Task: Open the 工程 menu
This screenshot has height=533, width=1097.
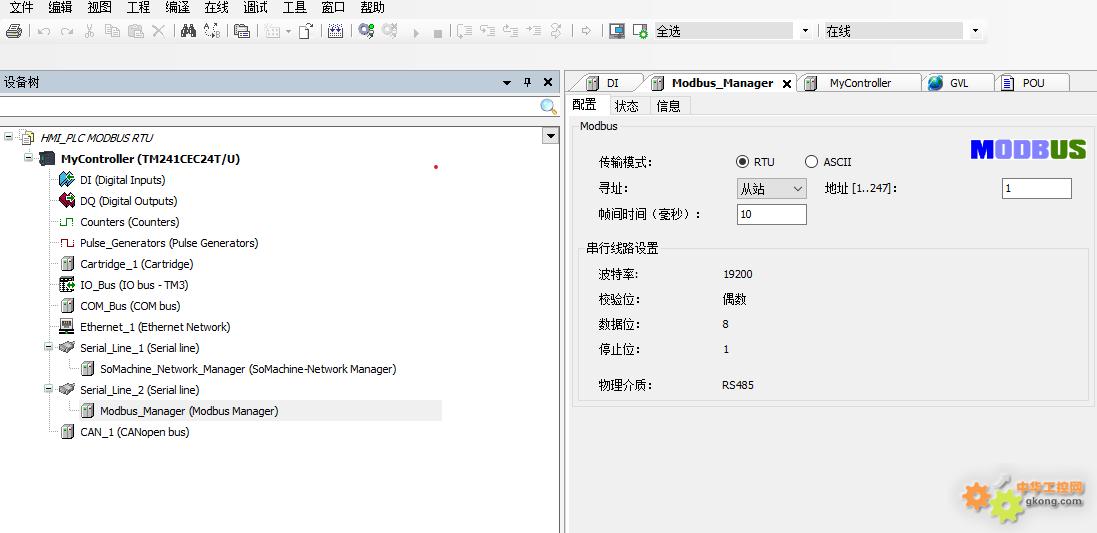Action: click(x=139, y=8)
